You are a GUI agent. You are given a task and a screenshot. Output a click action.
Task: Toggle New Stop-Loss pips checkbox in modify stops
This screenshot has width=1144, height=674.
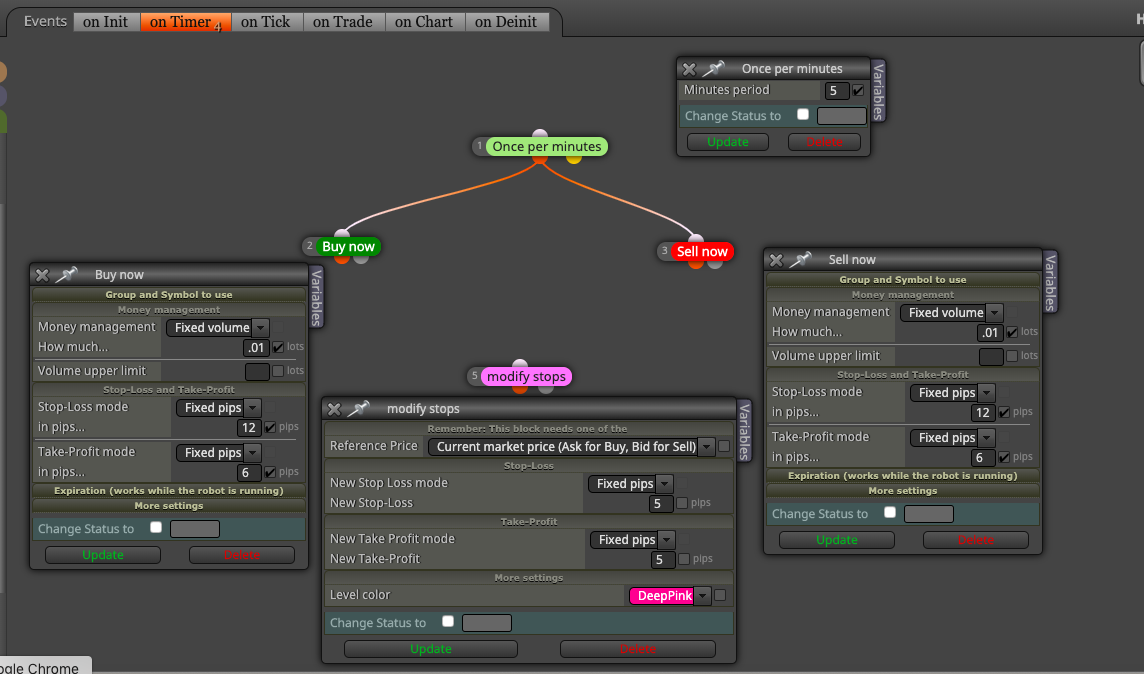point(682,503)
